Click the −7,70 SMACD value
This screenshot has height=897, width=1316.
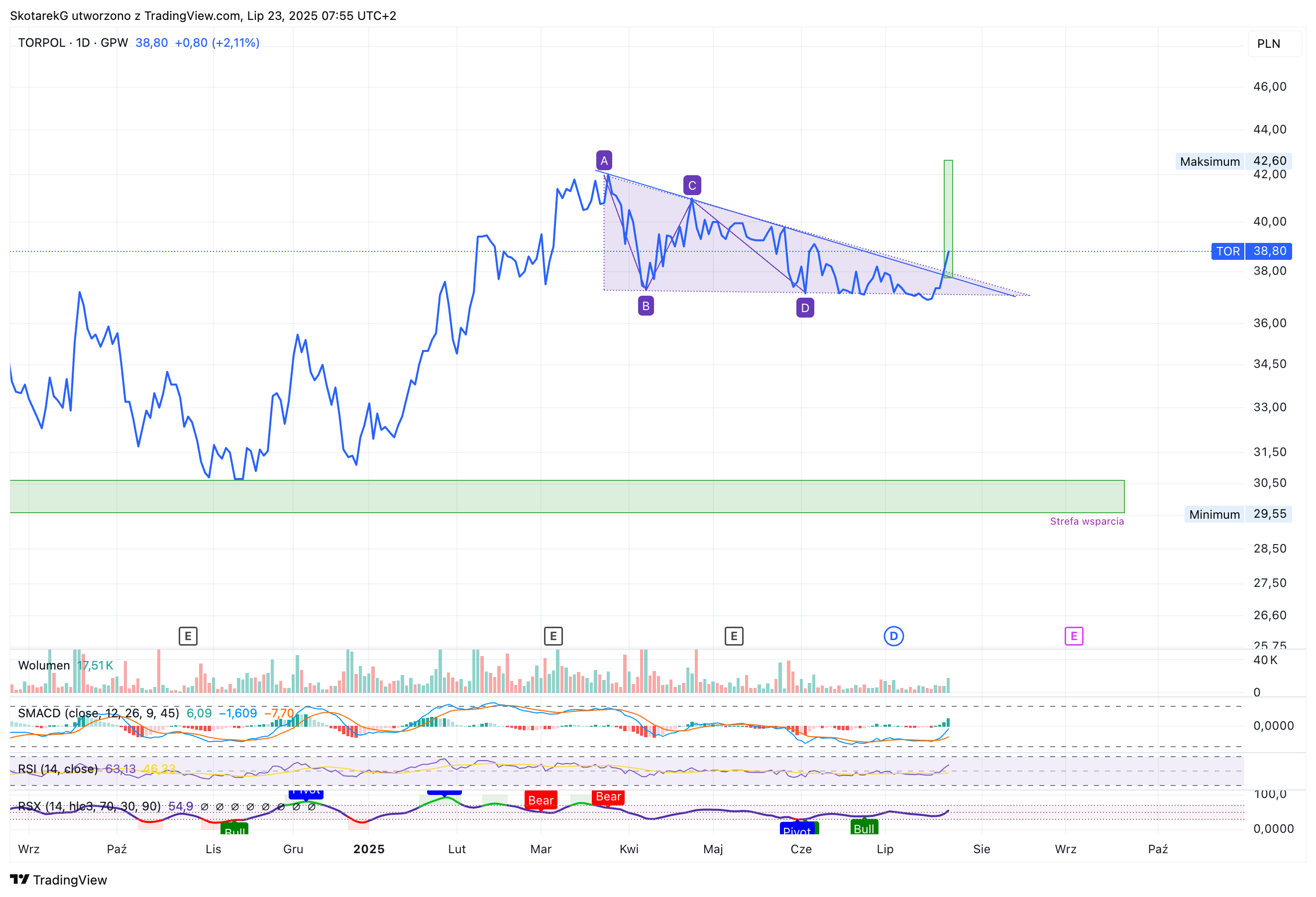point(279,713)
